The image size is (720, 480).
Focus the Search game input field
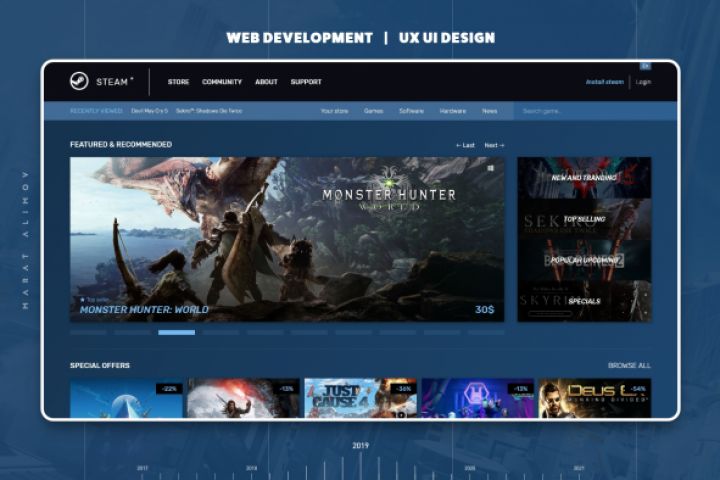click(595, 111)
